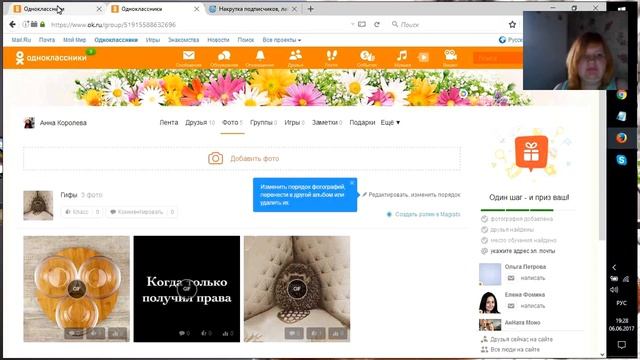Click Друзья сейчас на сайте link
The width and height of the screenshot is (640, 360).
pos(521,339)
